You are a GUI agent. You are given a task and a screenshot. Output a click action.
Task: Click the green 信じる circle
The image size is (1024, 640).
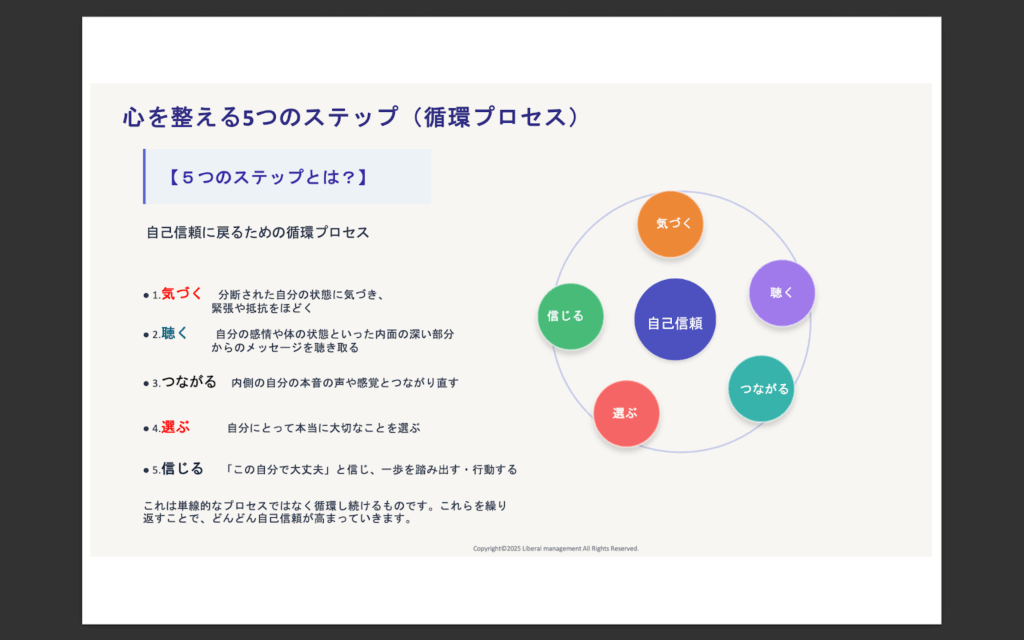570,316
